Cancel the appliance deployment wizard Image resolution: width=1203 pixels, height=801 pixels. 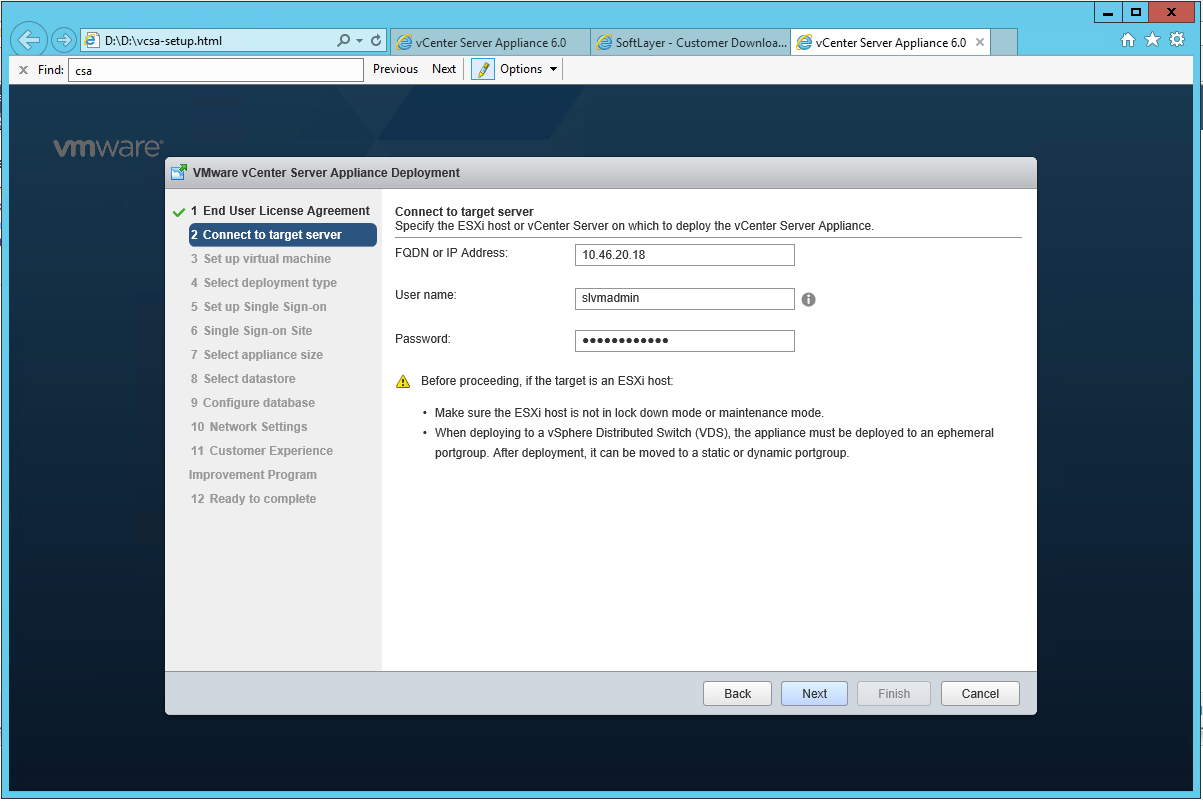980,694
